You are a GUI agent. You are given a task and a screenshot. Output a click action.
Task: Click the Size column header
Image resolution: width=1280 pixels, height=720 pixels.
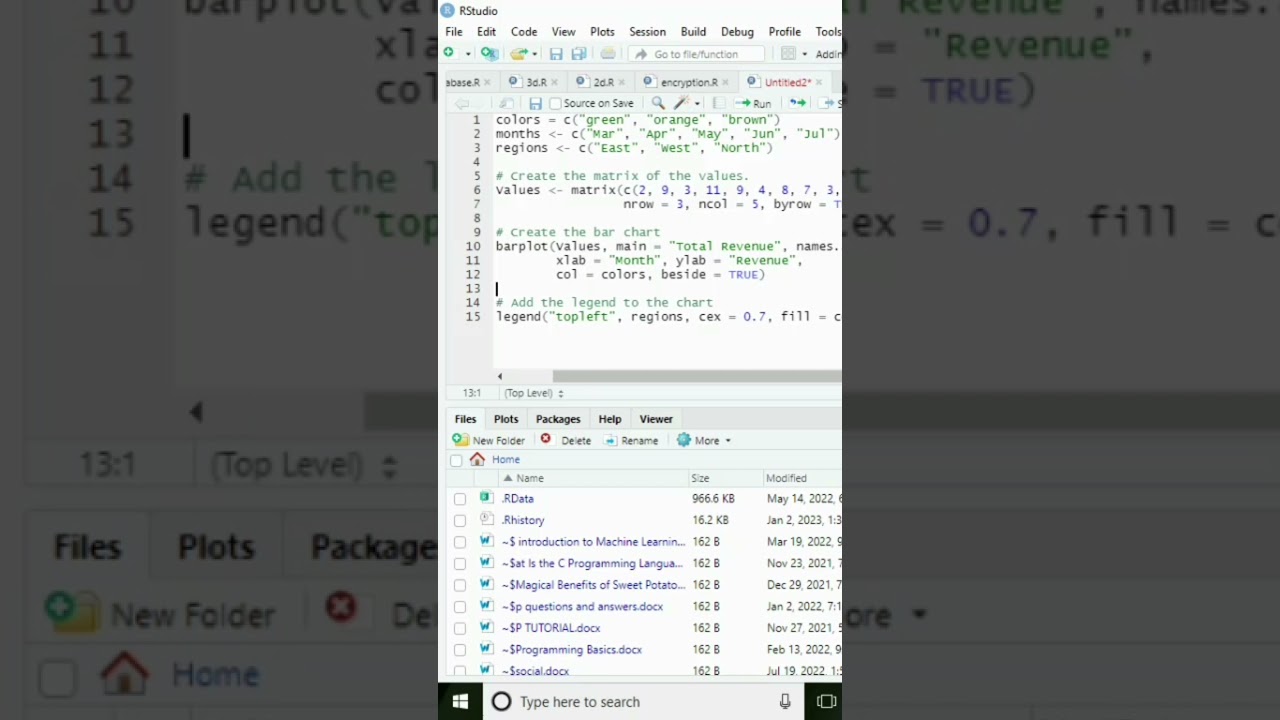point(700,478)
